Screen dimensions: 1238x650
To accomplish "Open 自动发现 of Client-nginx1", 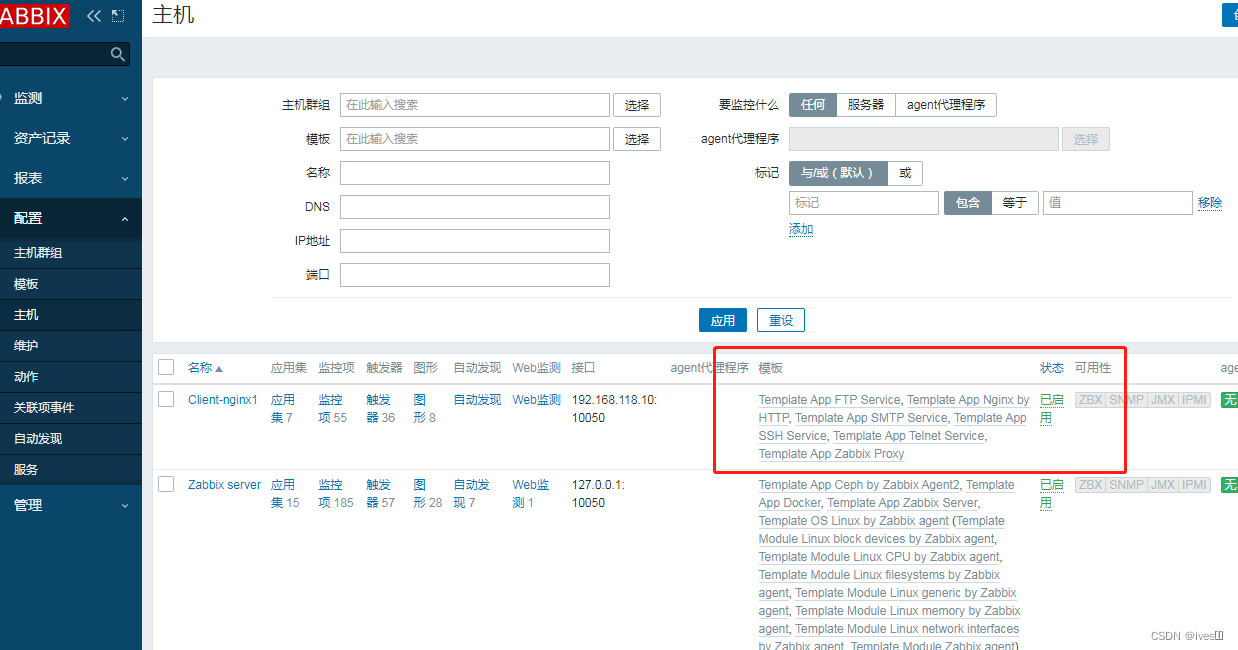I will [478, 400].
